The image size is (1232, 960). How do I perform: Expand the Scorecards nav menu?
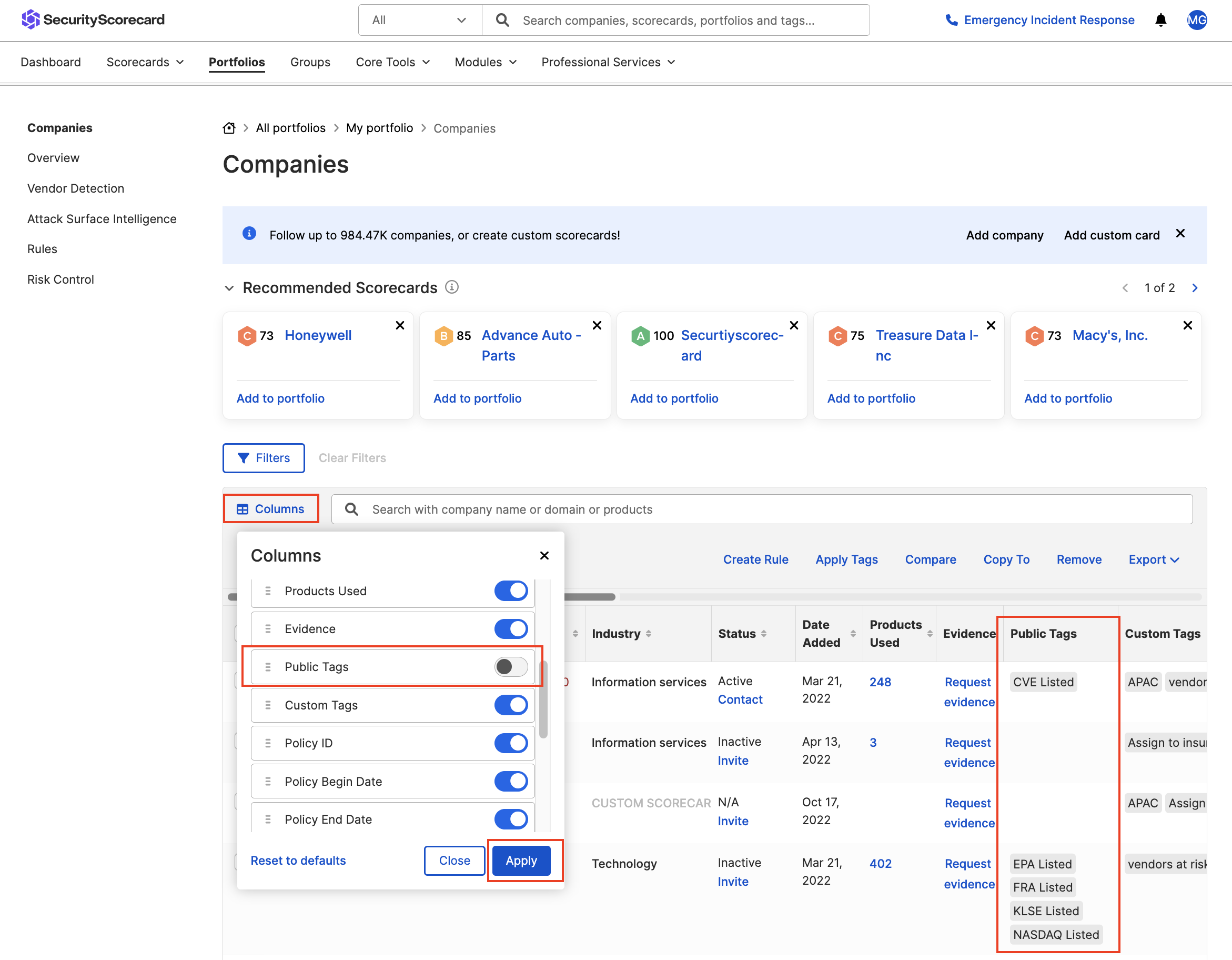pos(145,62)
